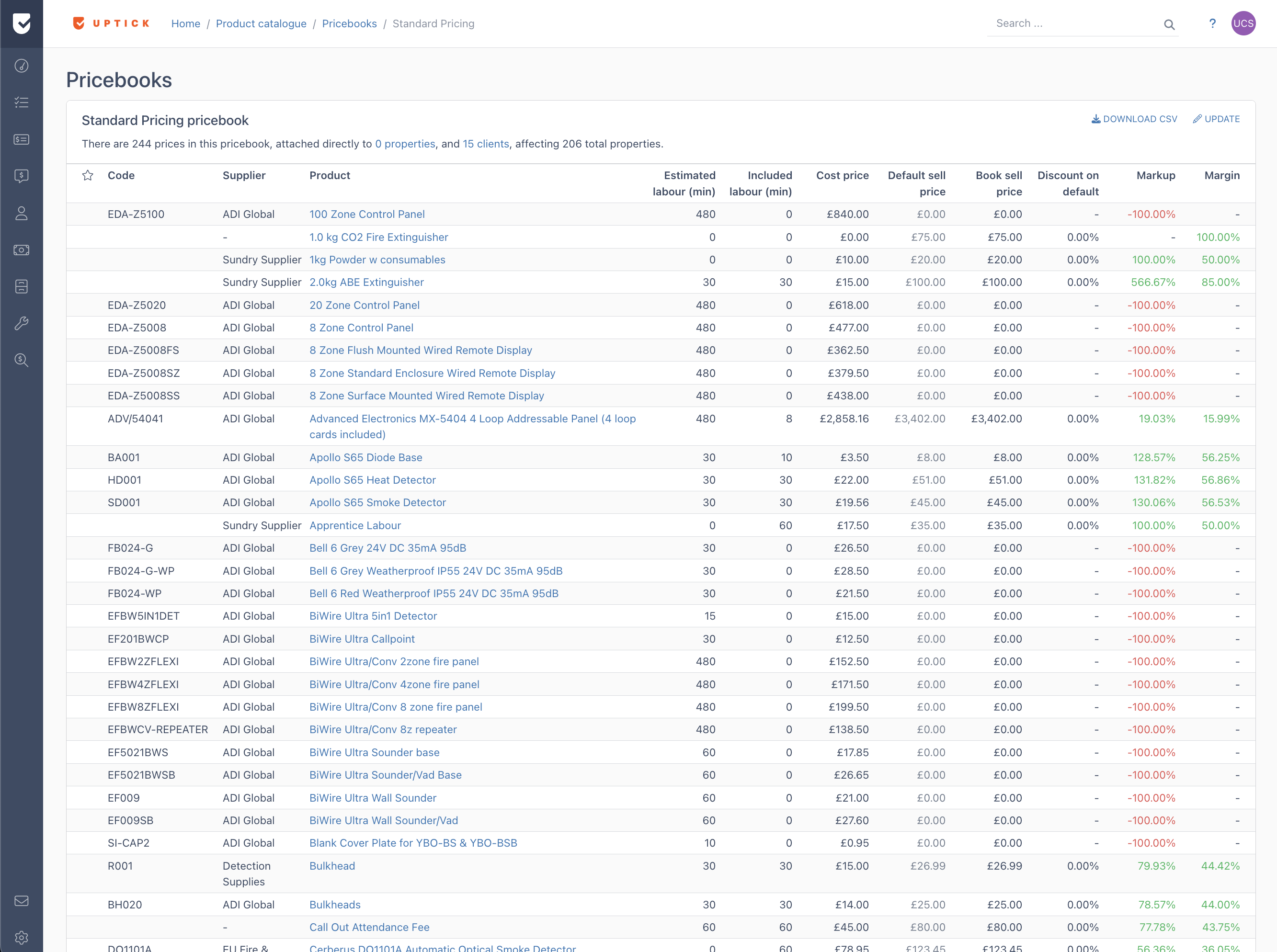Viewport: 1277px width, 952px height.
Task: Select Detection Supplies supplier cell
Action: point(247,873)
